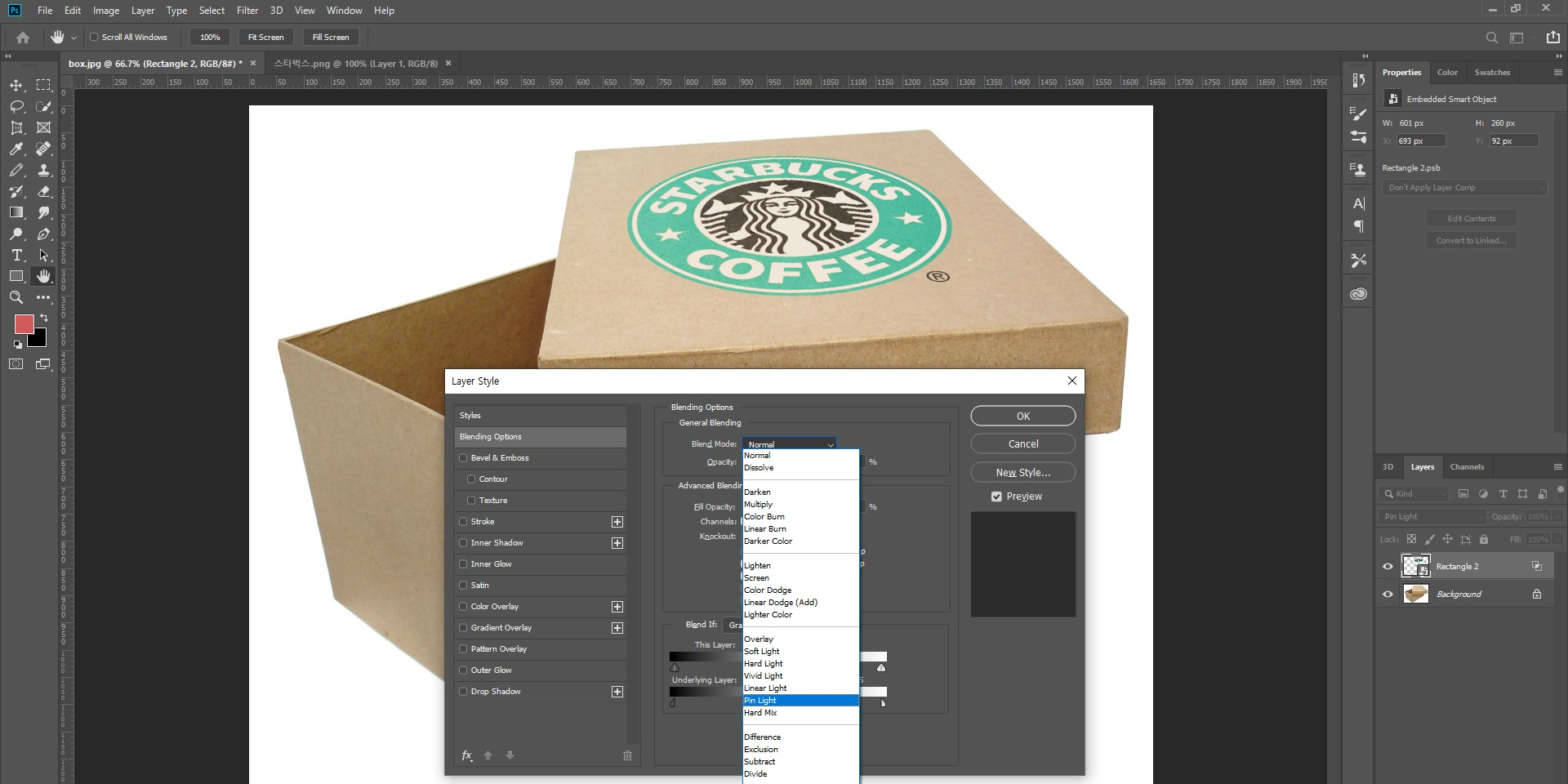This screenshot has width=1568, height=784.
Task: Click the Fit Screen button
Action: 265,37
